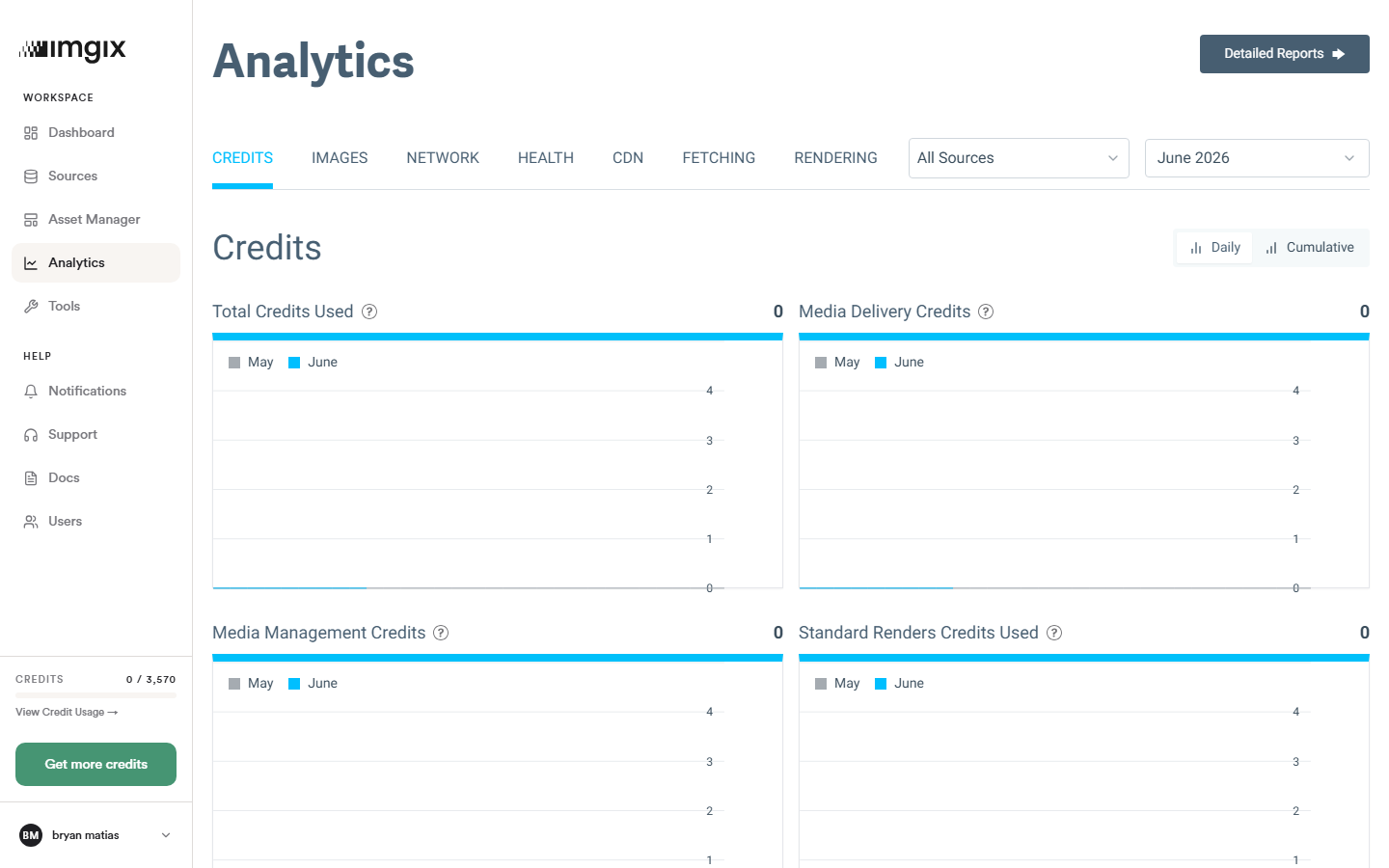Click the bar chart icon in Cumulative toggle

[x=1271, y=248]
